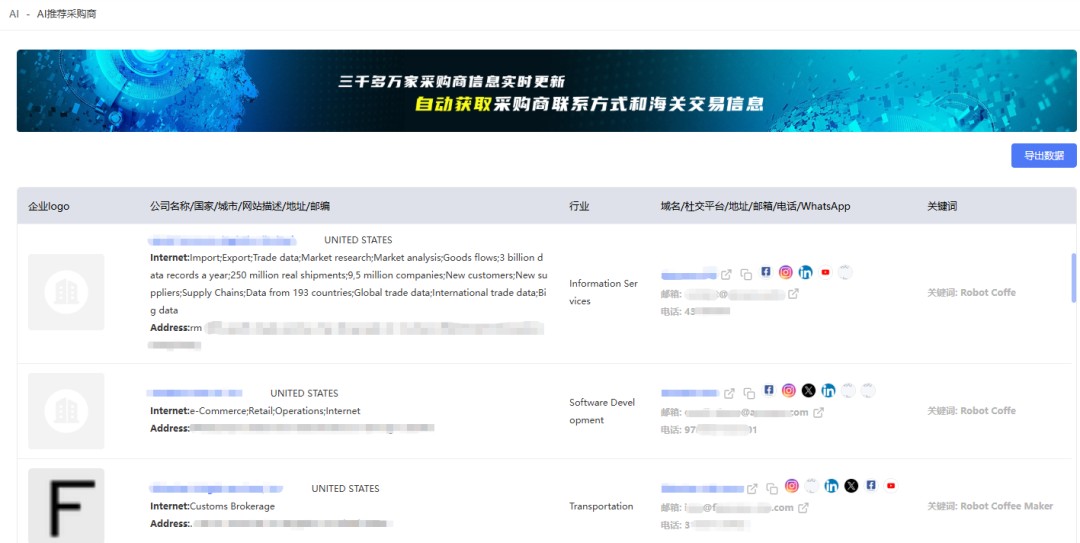The height and width of the screenshot is (543, 1080).
Task: Copy domain in Transportation row
Action: click(772, 488)
